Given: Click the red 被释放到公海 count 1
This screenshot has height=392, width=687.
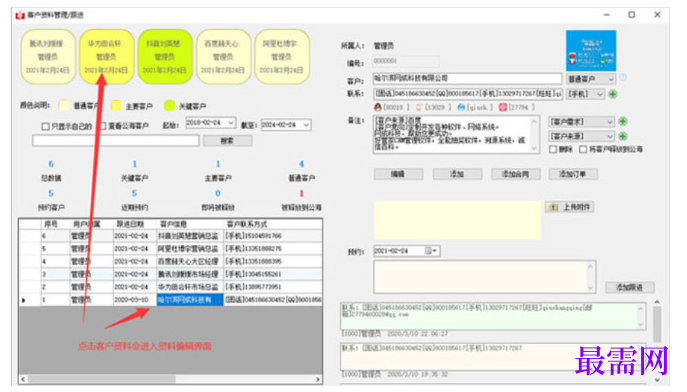Looking at the screenshot, I should (x=301, y=193).
